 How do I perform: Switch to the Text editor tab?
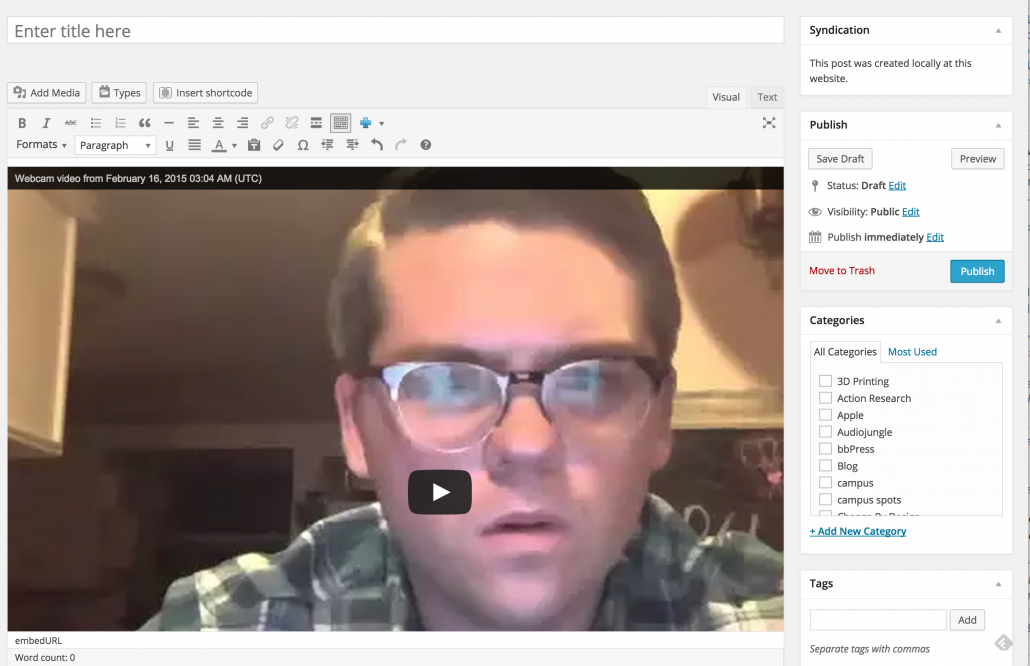(767, 97)
